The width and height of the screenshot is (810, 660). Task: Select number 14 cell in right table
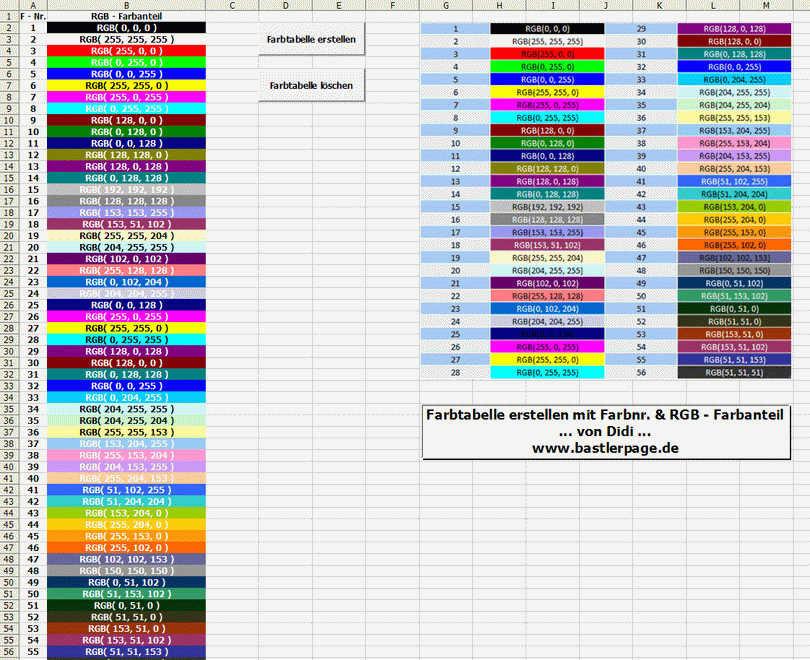click(456, 194)
